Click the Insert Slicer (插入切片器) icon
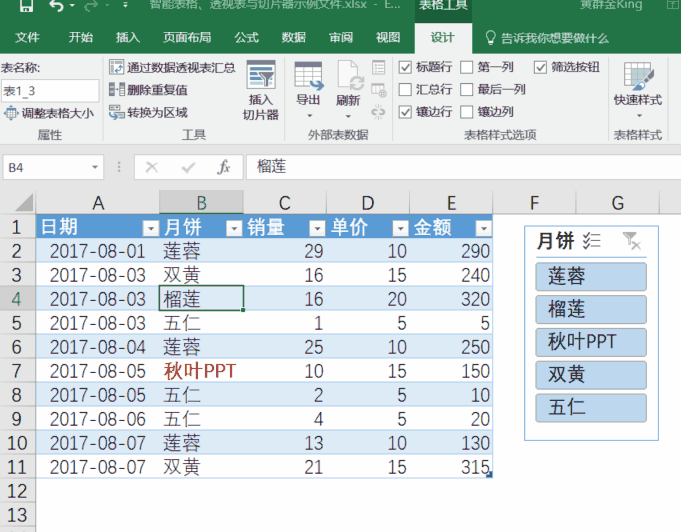This screenshot has height=532, width=681. [x=261, y=78]
